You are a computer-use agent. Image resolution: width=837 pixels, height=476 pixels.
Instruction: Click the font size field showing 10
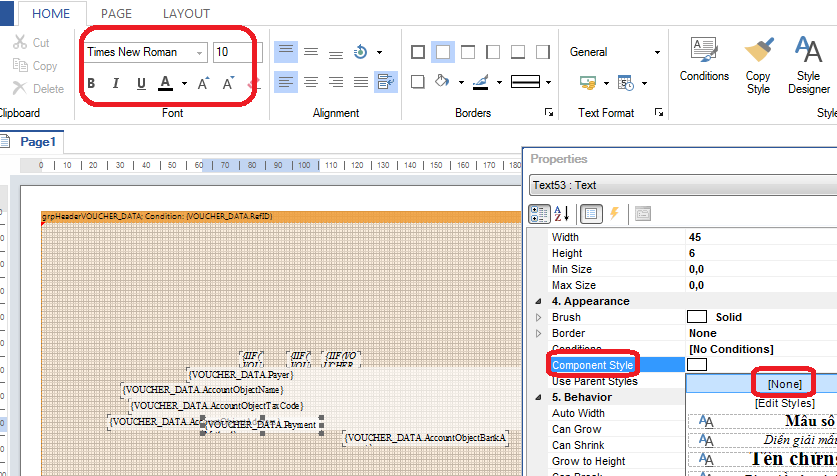tap(238, 52)
